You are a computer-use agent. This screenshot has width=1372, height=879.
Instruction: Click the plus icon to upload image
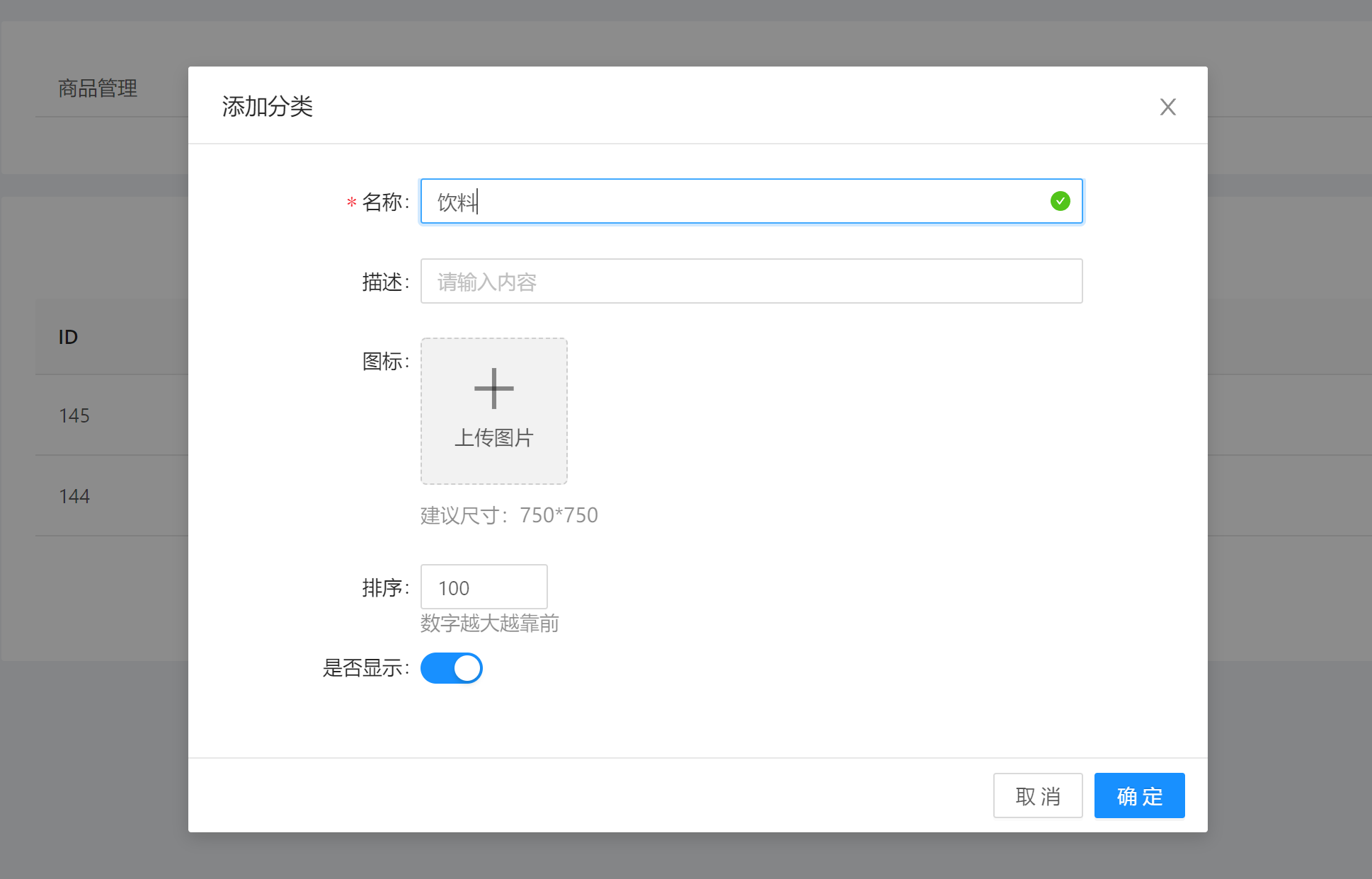[x=493, y=389]
